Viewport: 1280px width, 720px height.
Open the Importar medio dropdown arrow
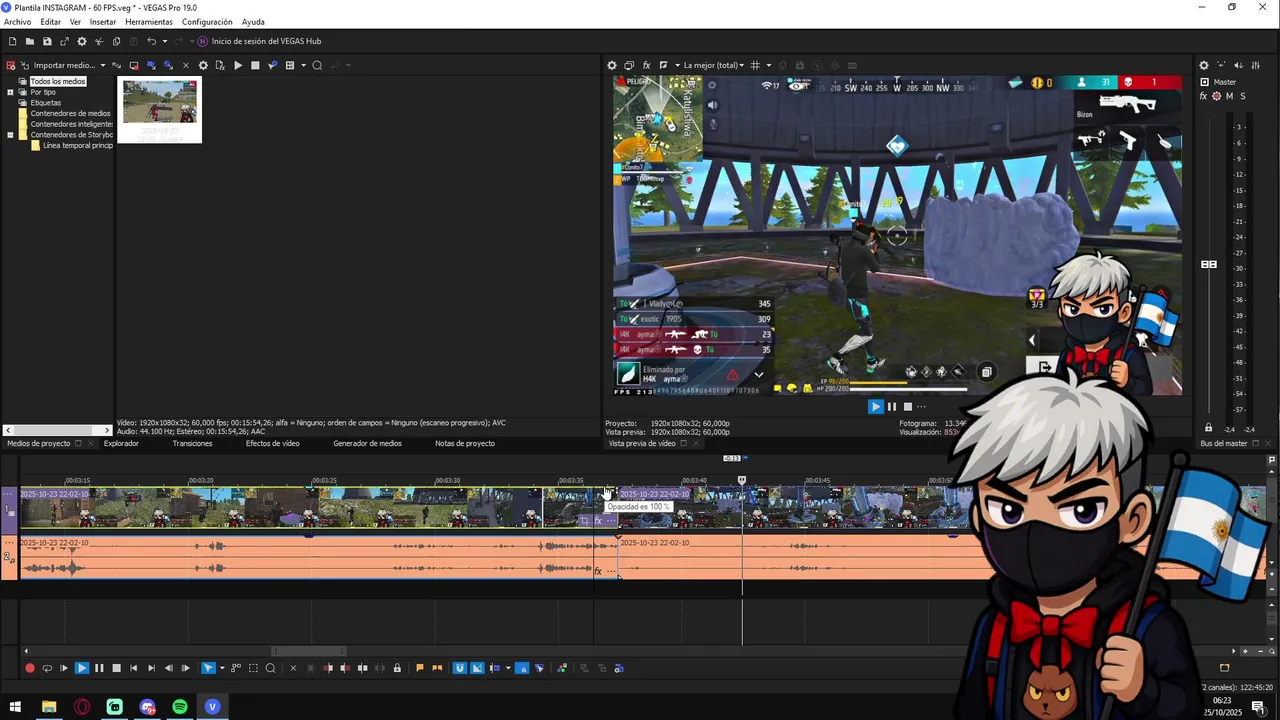(102, 65)
